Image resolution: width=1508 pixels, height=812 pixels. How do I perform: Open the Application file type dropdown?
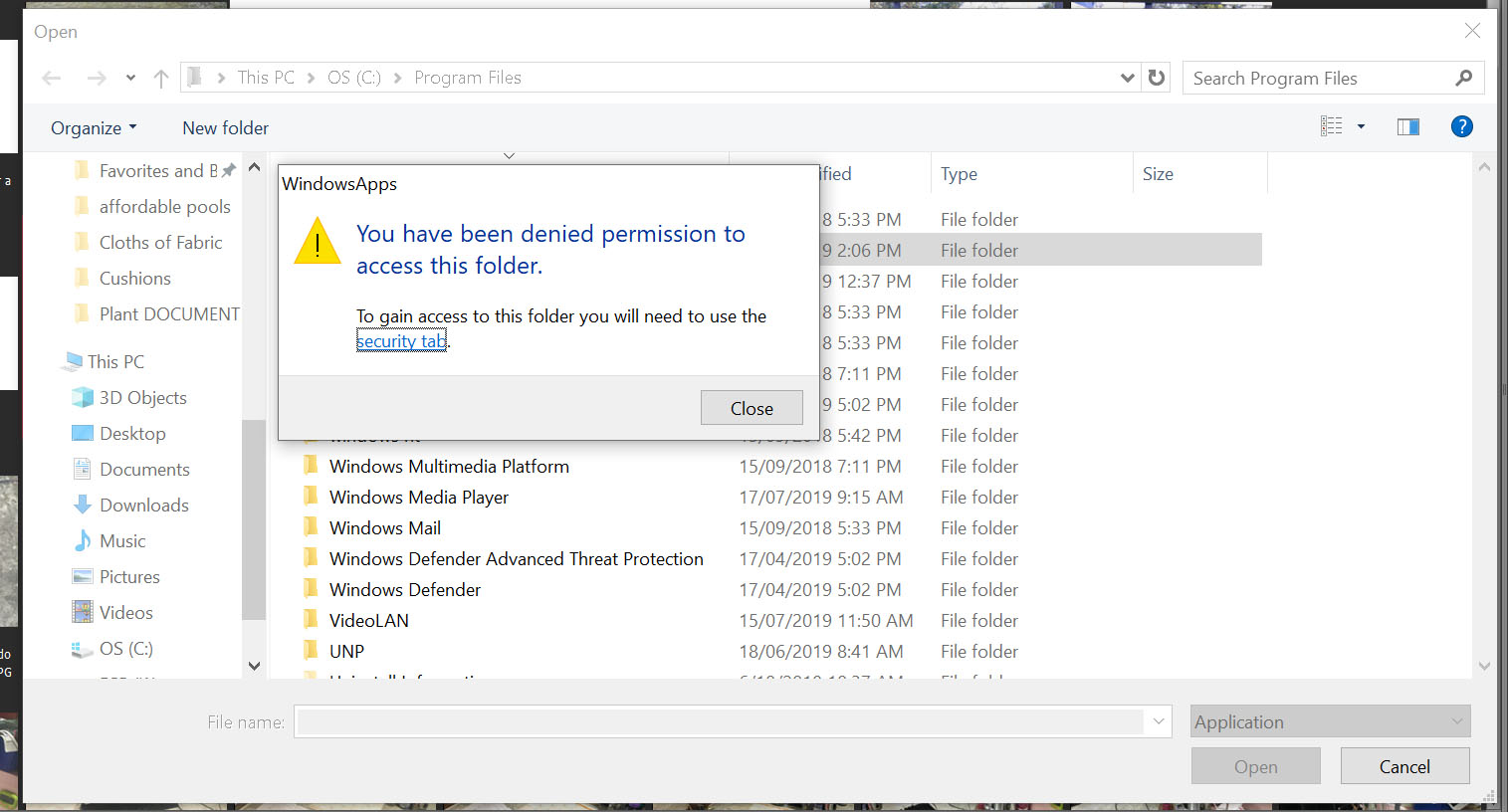click(x=1330, y=721)
